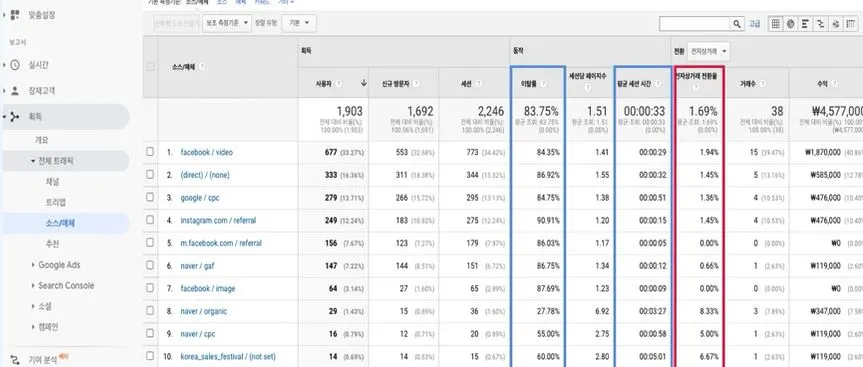Open the 채널 report in sidebar
Screen dimensions: 863x367
(52, 182)
